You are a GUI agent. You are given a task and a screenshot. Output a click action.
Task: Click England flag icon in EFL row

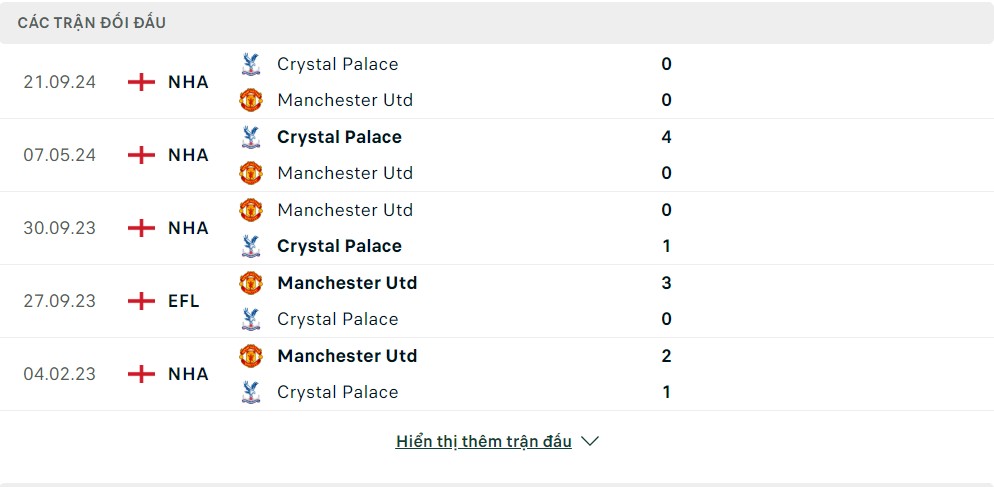141,301
